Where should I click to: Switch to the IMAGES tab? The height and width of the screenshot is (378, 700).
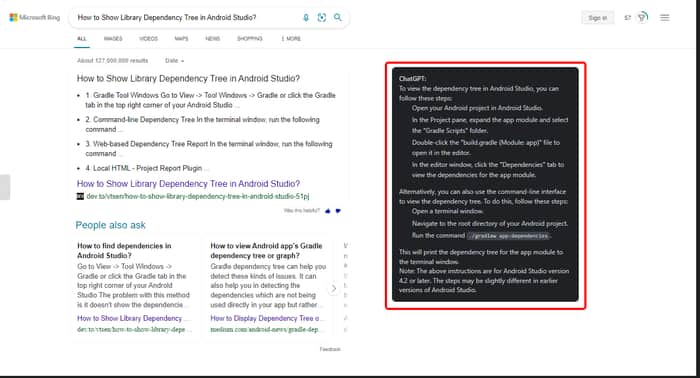pyautogui.click(x=113, y=39)
